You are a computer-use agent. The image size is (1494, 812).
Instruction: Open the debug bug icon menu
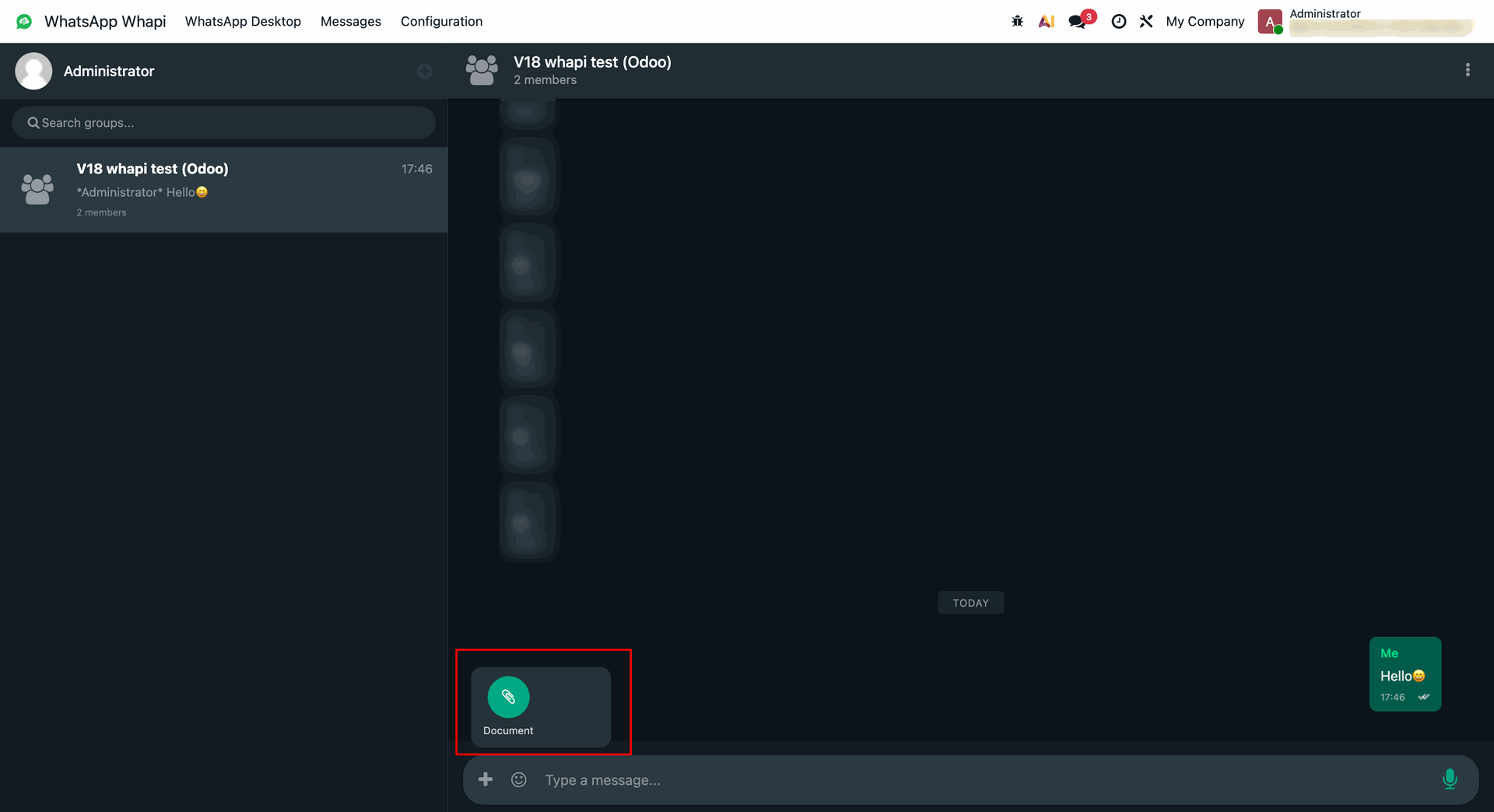(1017, 21)
